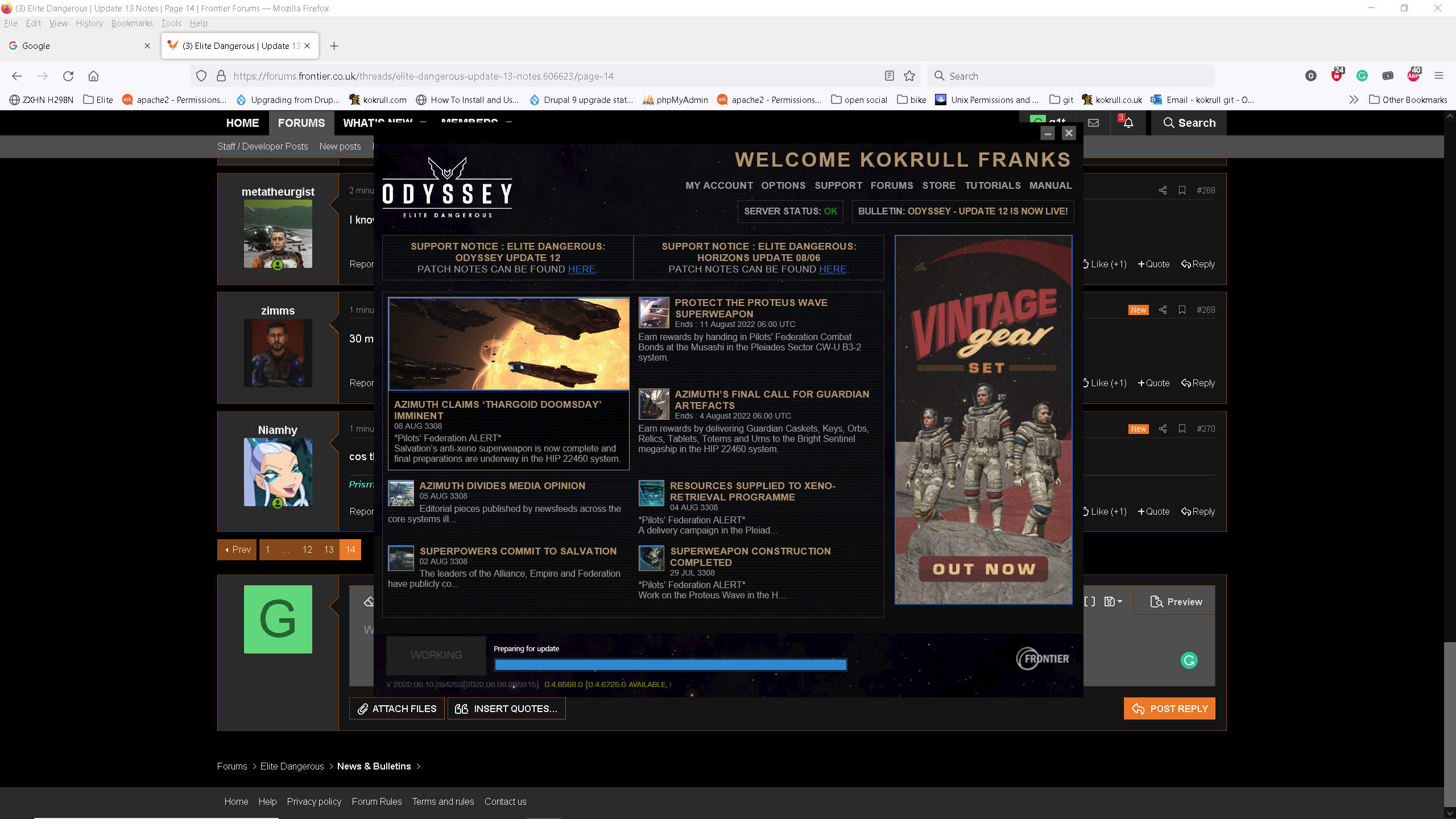
Task: Share post #269
Action: 1163,310
